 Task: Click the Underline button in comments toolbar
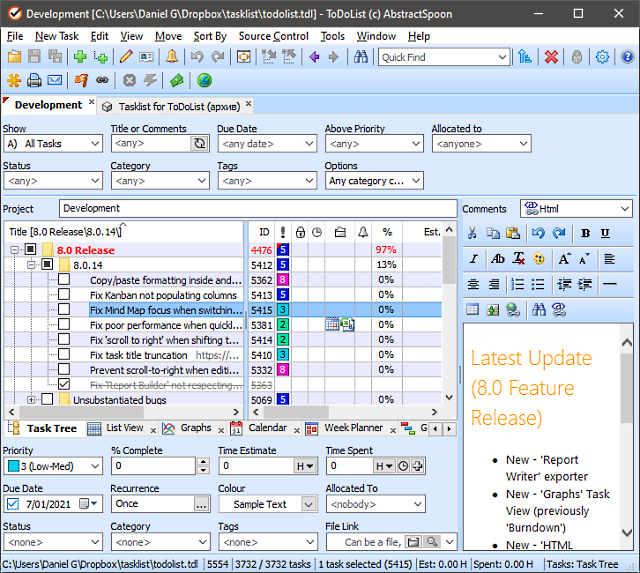pos(605,233)
